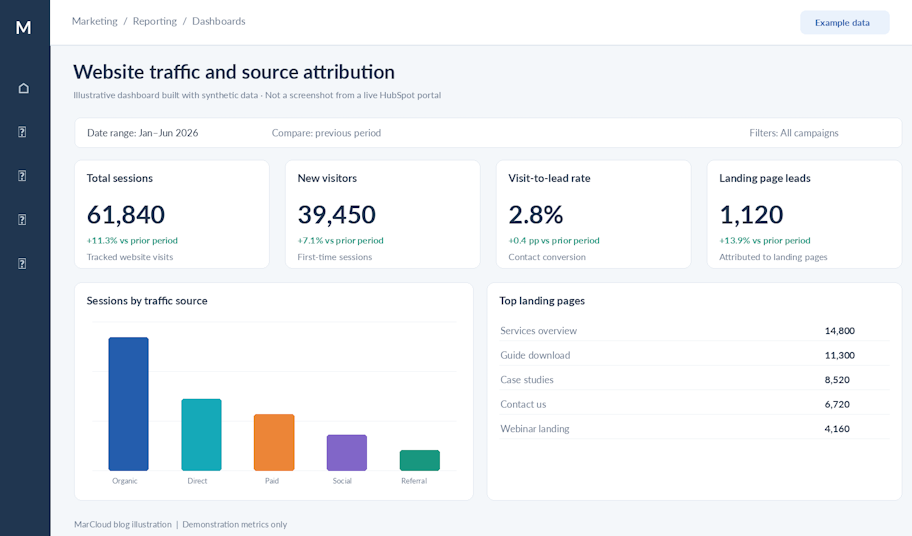Screen dimensions: 912x536
Task: Click the 'Top landing pages' heading
Action: pos(542,301)
